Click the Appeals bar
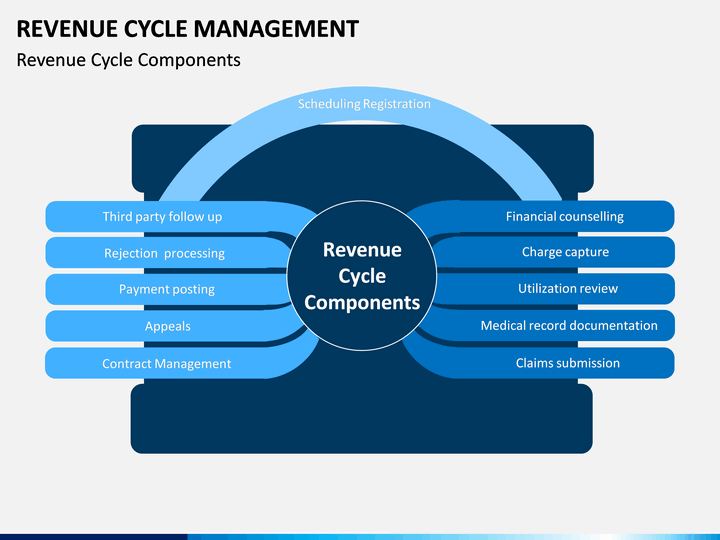This screenshot has height=540, width=720. 168,326
